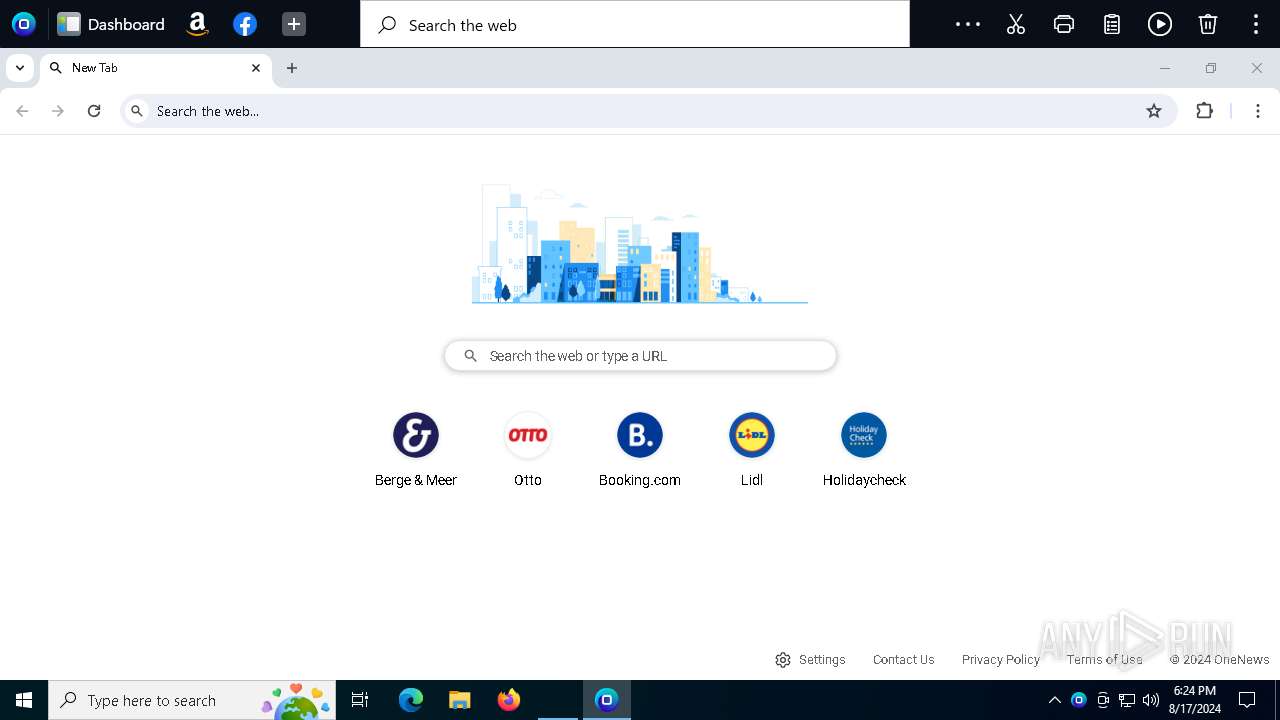Viewport: 1280px width, 720px height.
Task: Reload the current page
Action: point(94,111)
